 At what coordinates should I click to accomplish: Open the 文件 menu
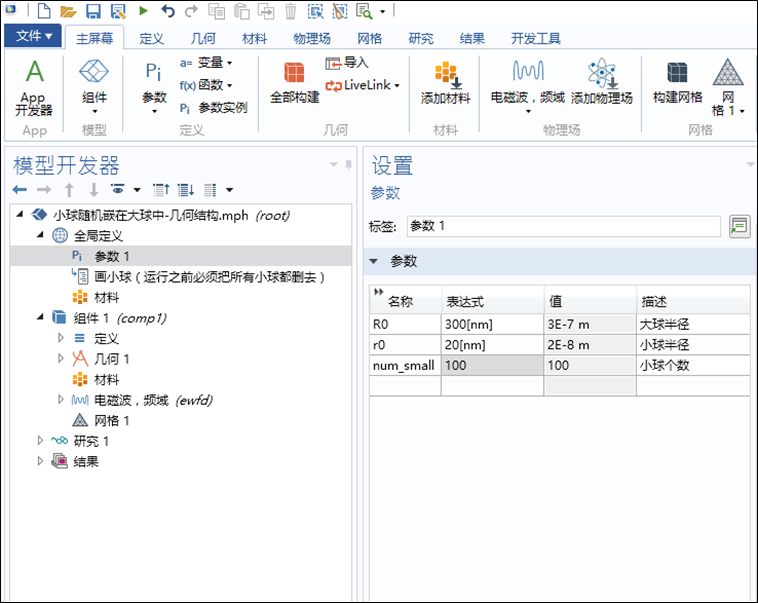pyautogui.click(x=34, y=37)
